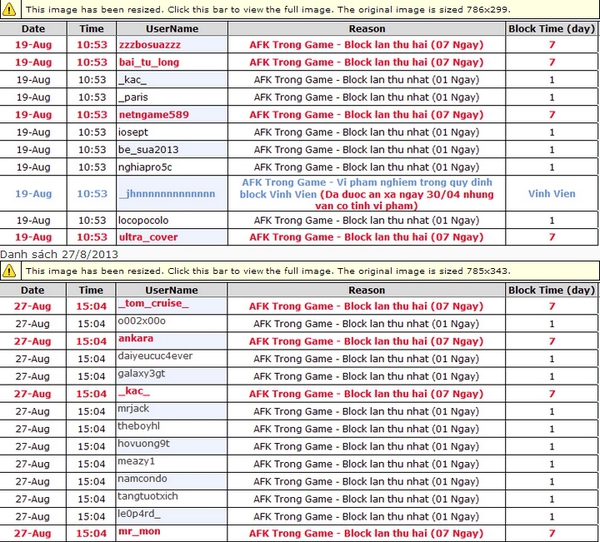Open full image via the 785x343 resize bar
This screenshot has height=542, width=600.
tap(300, 271)
